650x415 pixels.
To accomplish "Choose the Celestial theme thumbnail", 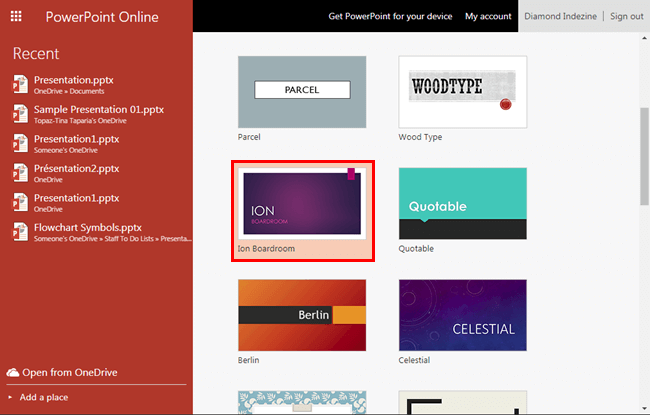I will [462, 315].
